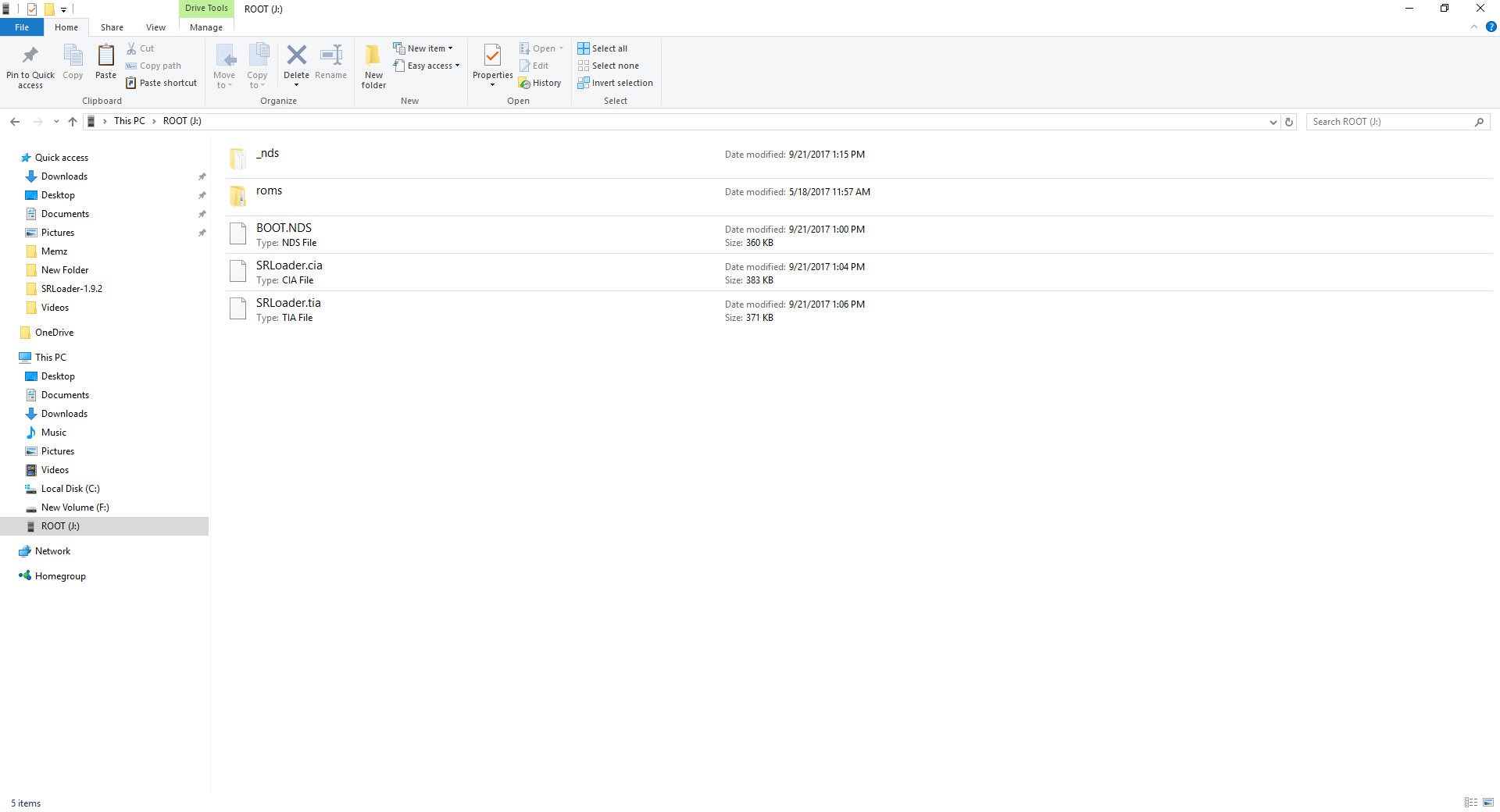Select the Copy icon in the Clipboard group
Image resolution: width=1500 pixels, height=812 pixels.
coord(73,62)
